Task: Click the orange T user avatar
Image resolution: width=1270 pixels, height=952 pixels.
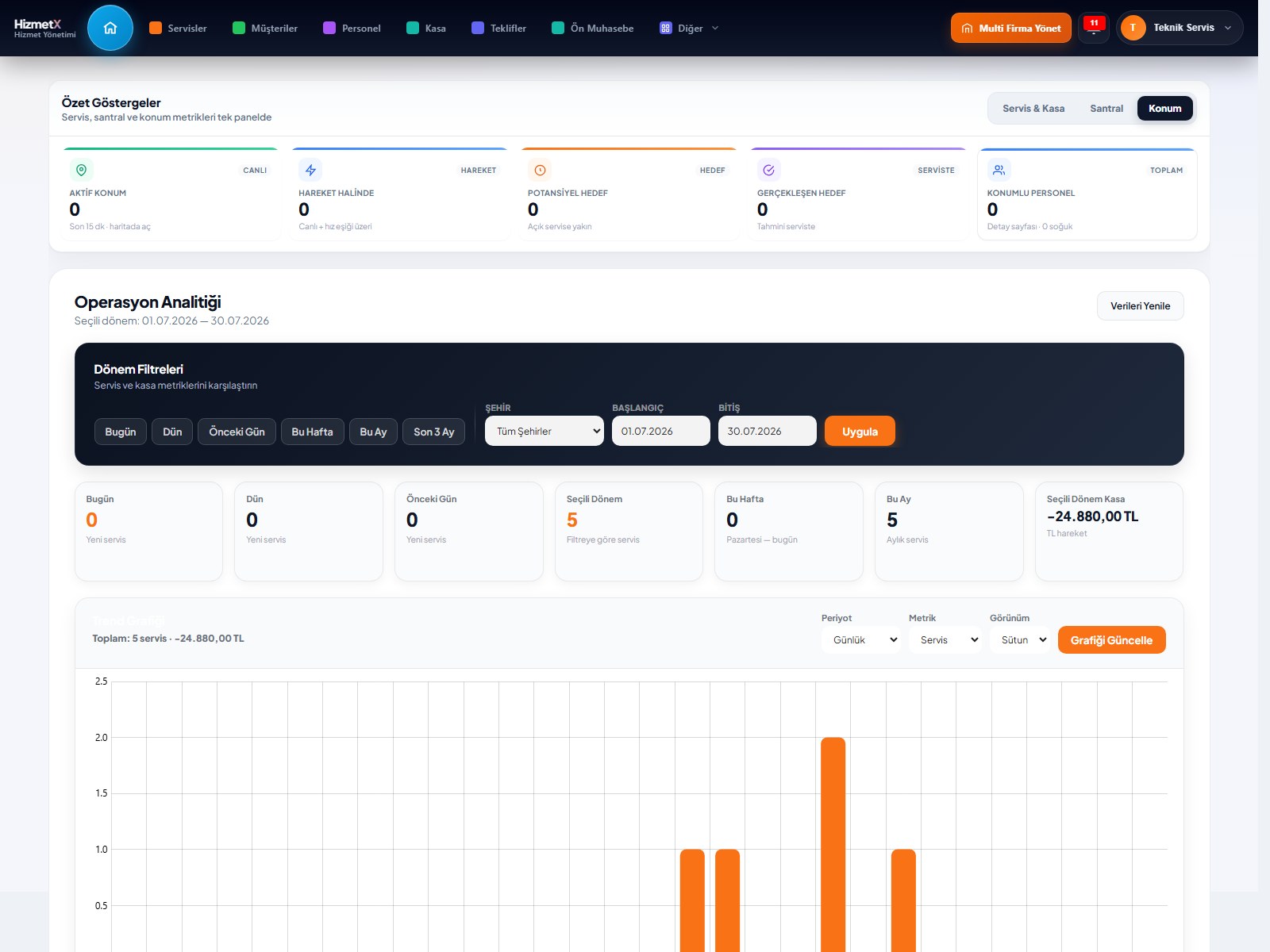Action: click(1133, 28)
